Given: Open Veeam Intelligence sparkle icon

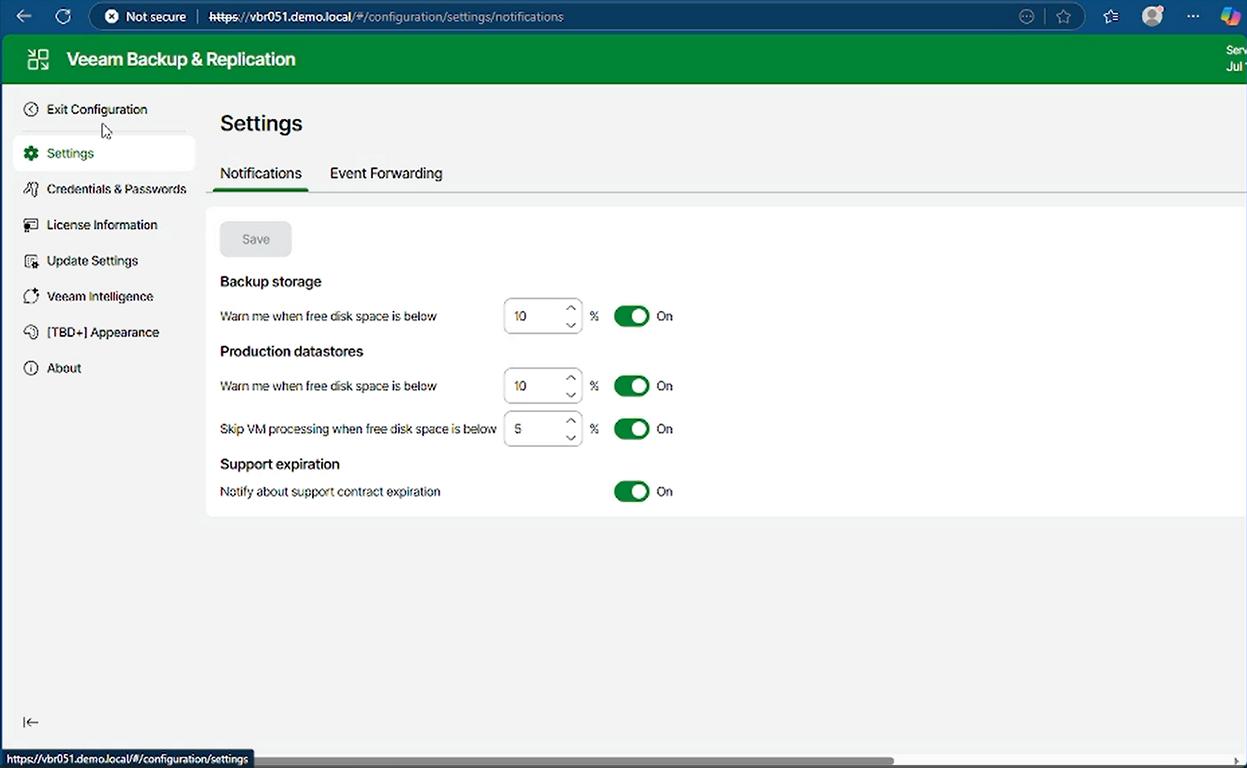Looking at the screenshot, I should [x=31, y=297].
